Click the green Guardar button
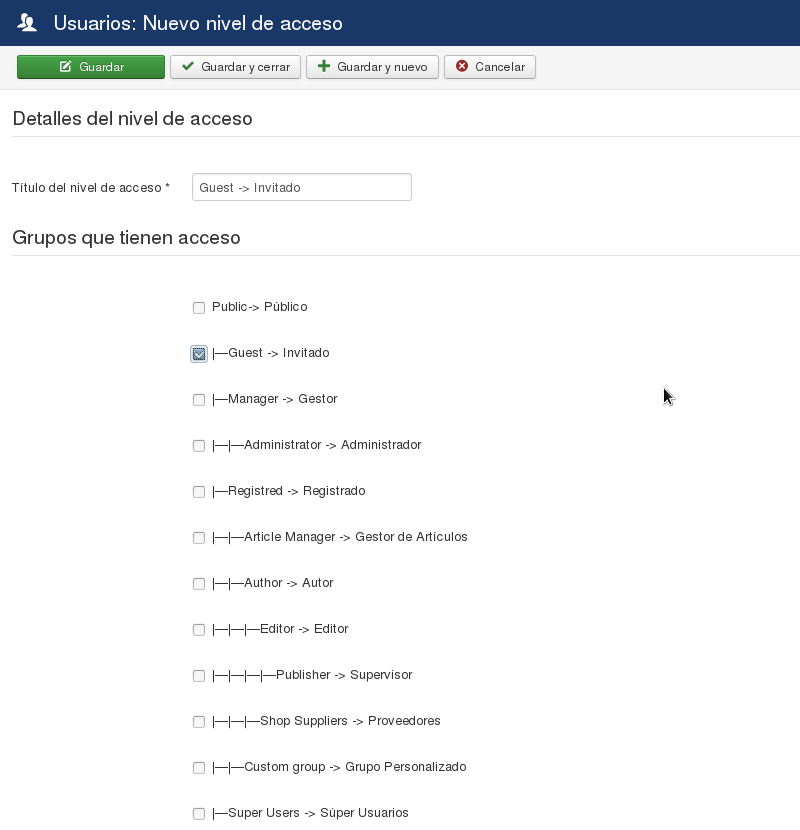 (91, 67)
